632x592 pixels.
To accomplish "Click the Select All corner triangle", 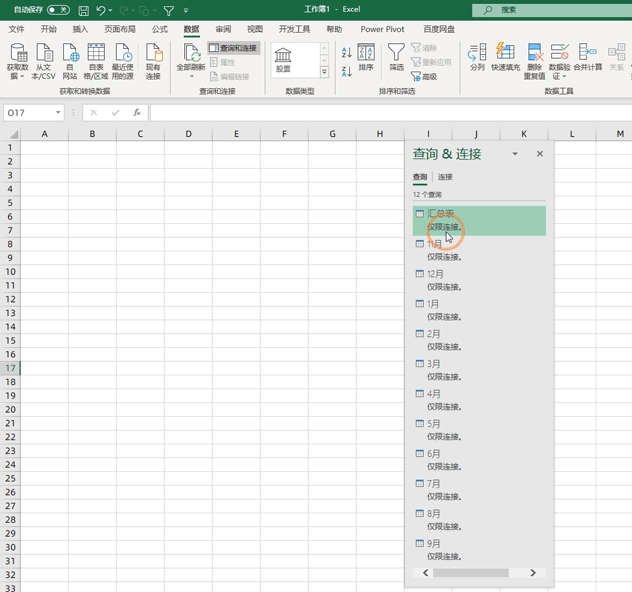I will click(13, 134).
